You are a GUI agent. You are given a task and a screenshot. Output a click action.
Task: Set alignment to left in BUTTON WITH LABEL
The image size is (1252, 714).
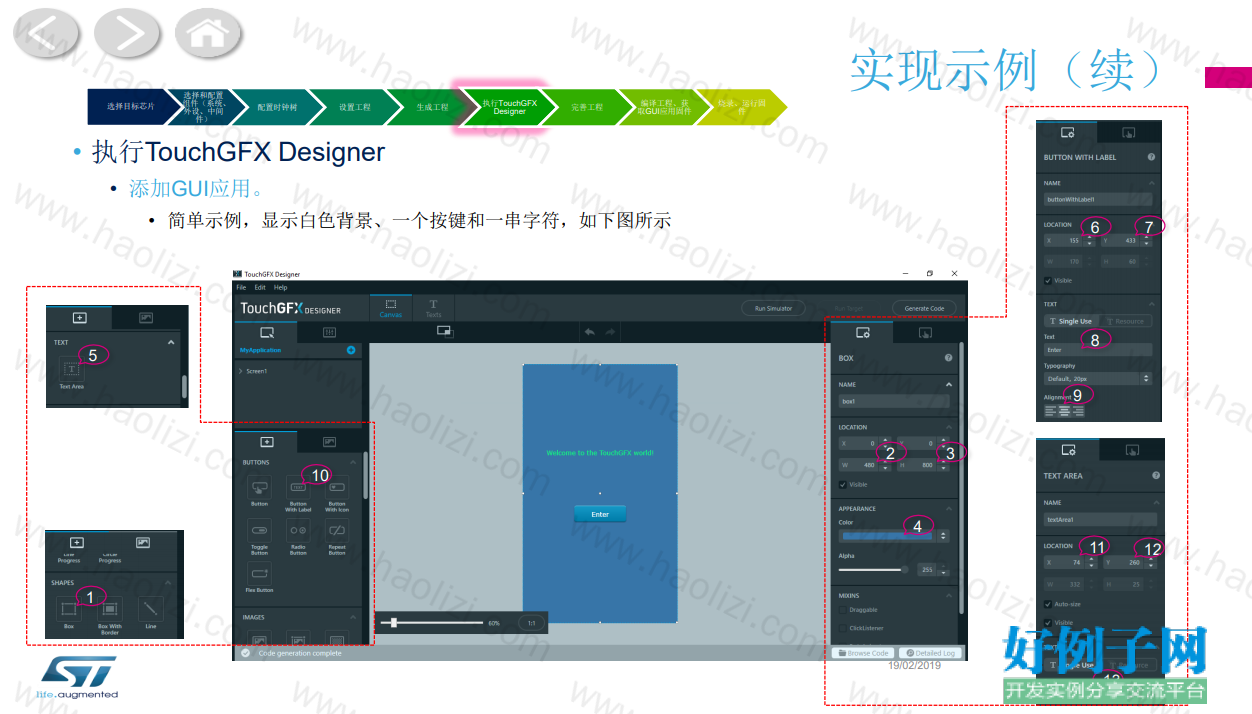tap(1050, 410)
